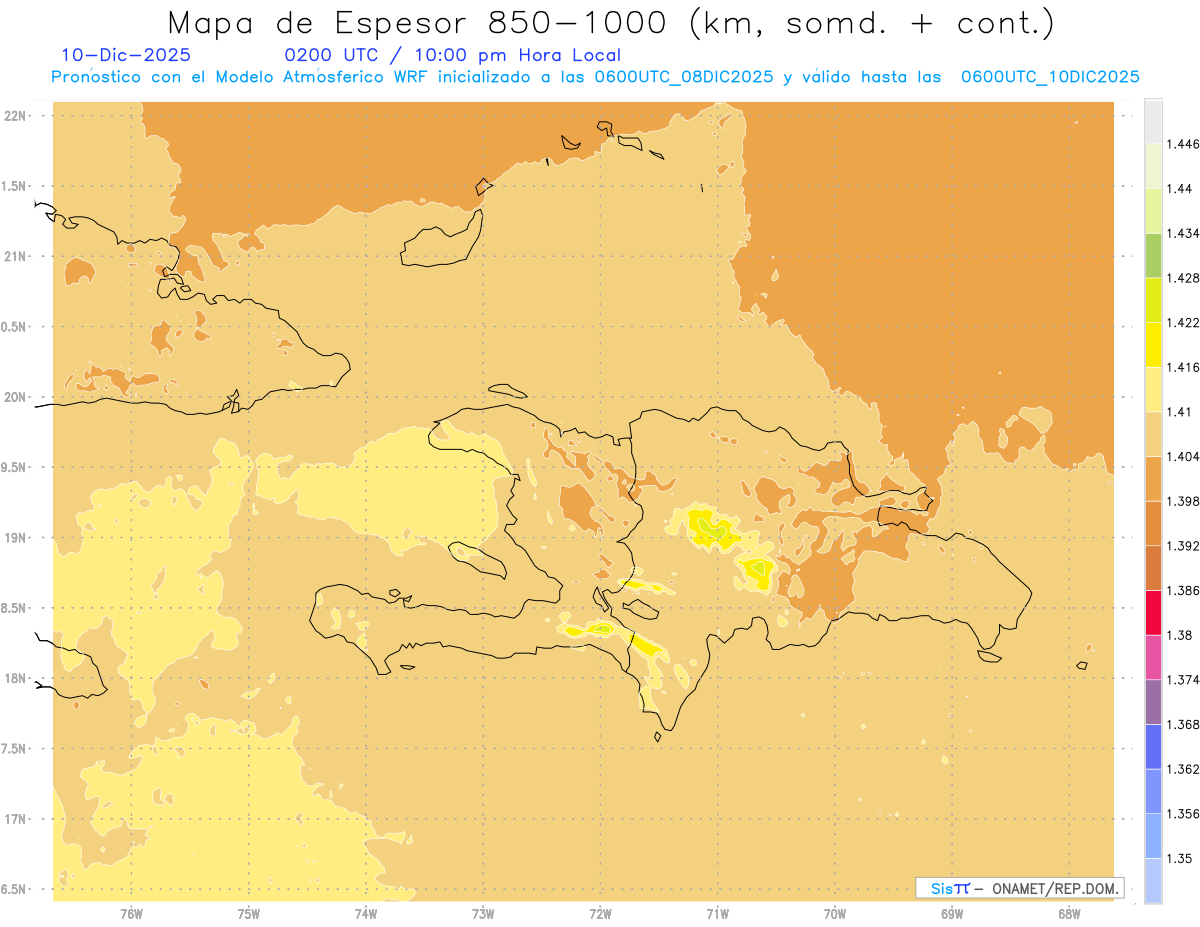Select the red colorbar segment above 1.38
The height and width of the screenshot is (927, 1200).
point(1153,613)
